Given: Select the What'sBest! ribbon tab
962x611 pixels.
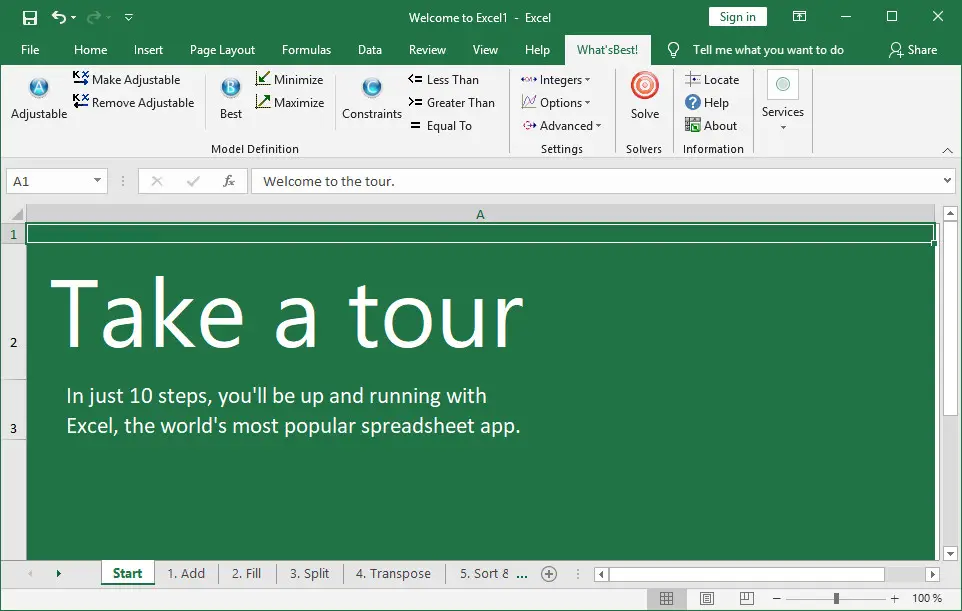Looking at the screenshot, I should pos(607,50).
